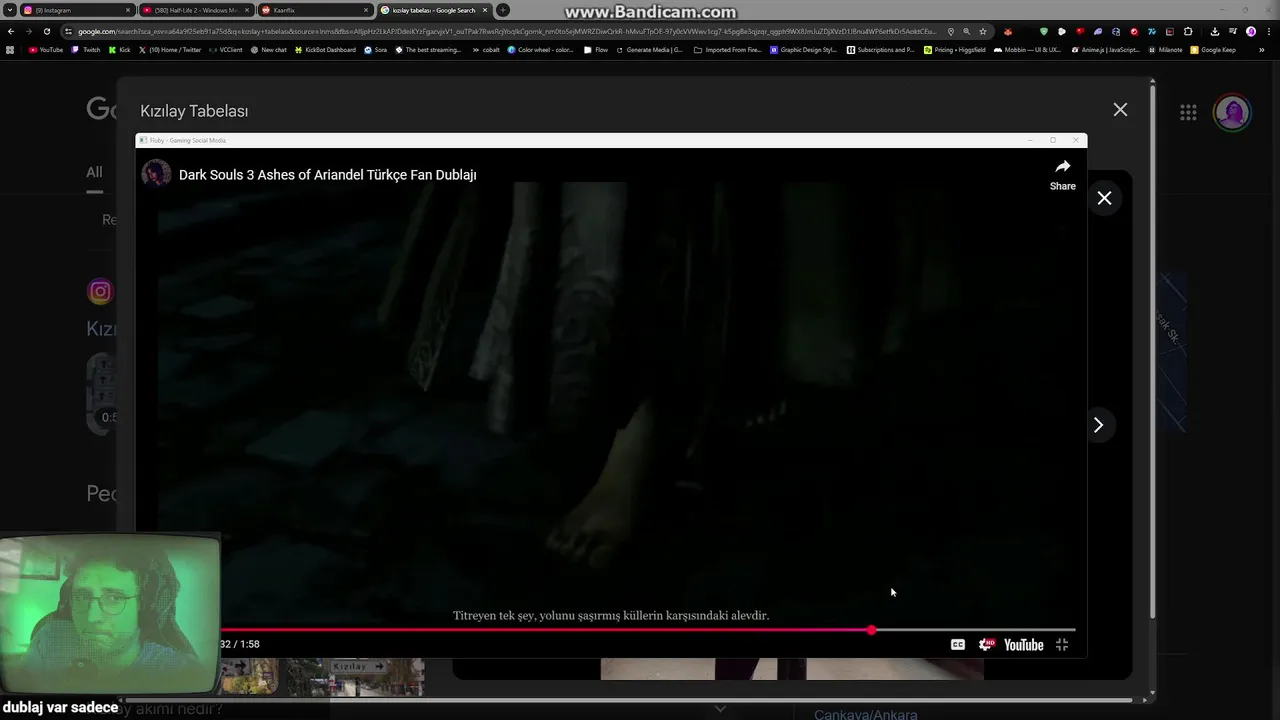This screenshot has width=1280, height=720.
Task: Open the Generate Media bookmark
Action: tap(650, 50)
